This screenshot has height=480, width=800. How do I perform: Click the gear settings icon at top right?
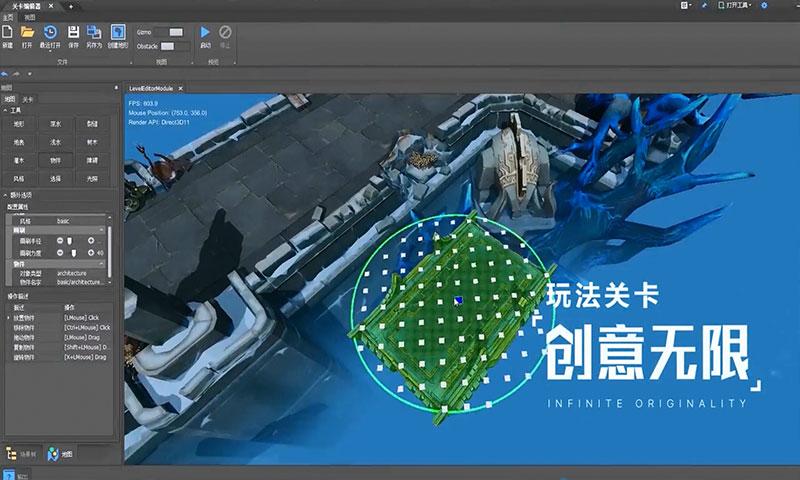coord(764,5)
